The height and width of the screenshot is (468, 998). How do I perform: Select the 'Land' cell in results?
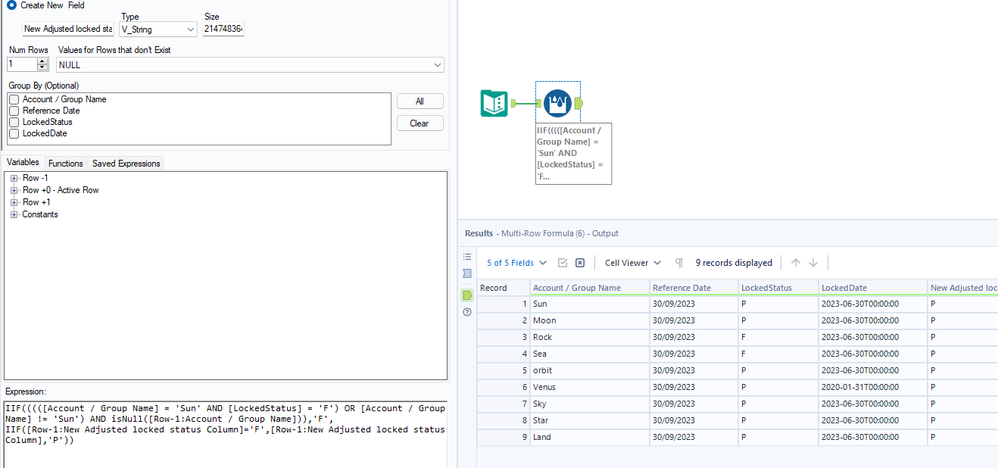click(x=589, y=437)
